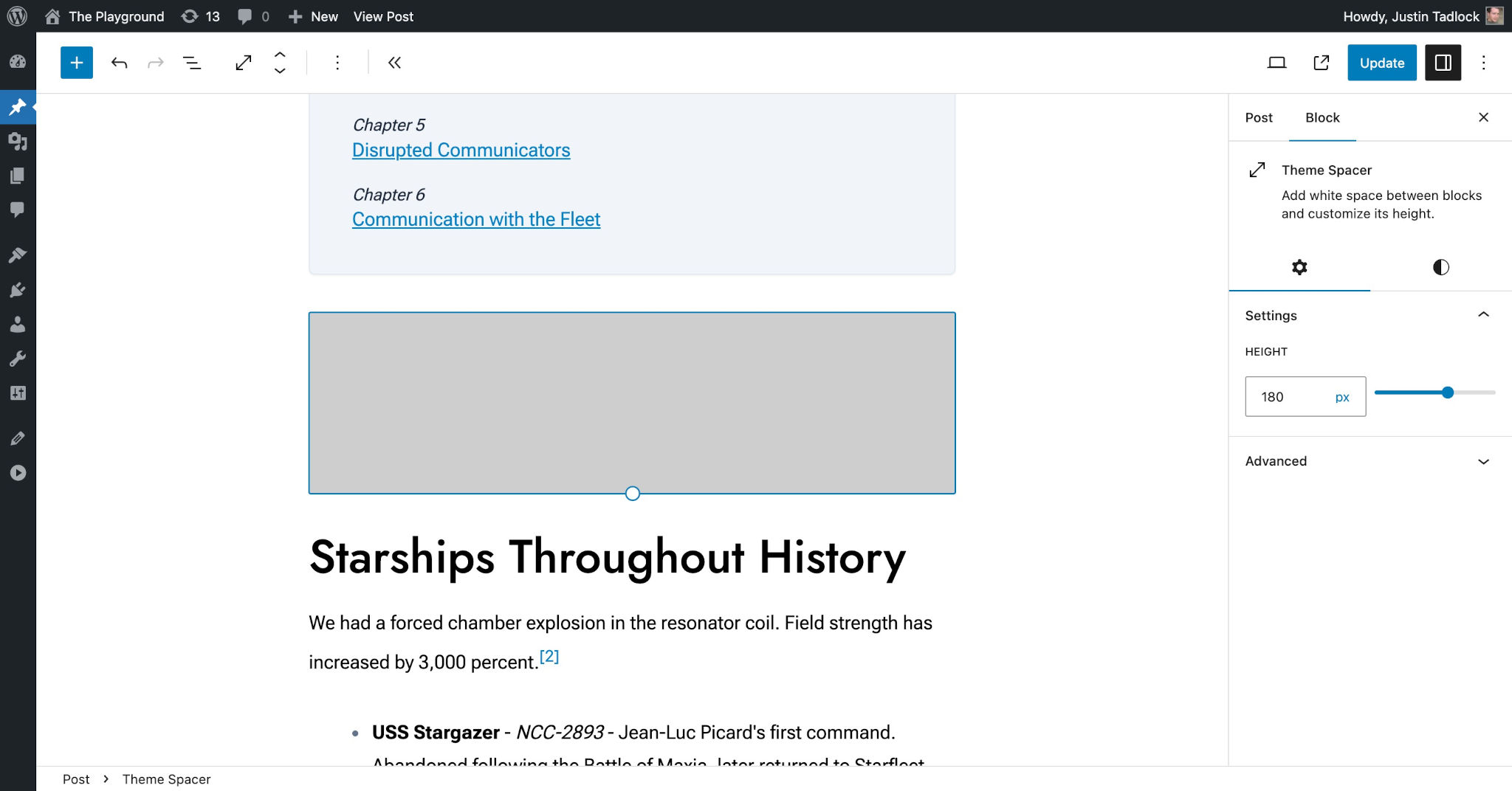The height and width of the screenshot is (791, 1512).
Task: Change the height unit from px
Action: pos(1342,396)
